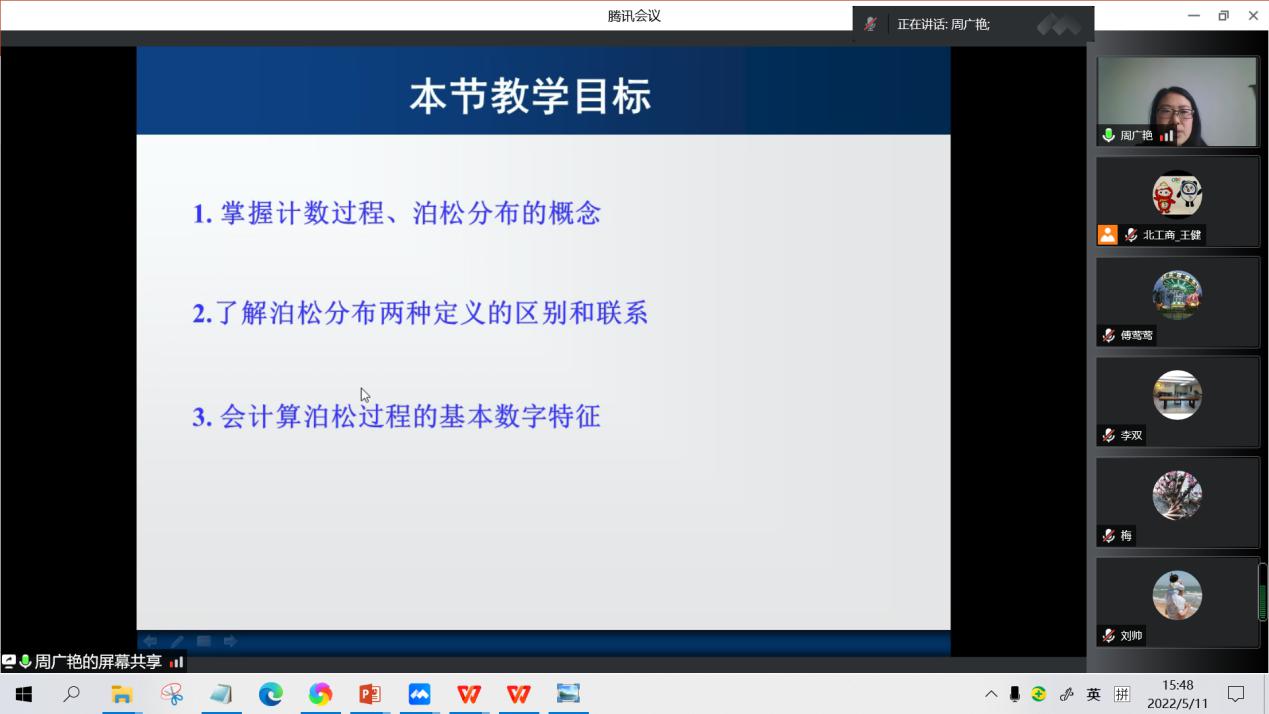The height and width of the screenshot is (714, 1269).
Task: Open Tencent Meeting from the taskbar
Action: tap(419, 694)
